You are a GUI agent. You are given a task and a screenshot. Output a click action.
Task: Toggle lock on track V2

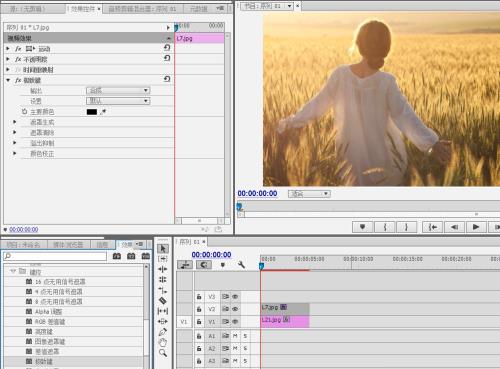tap(199, 309)
